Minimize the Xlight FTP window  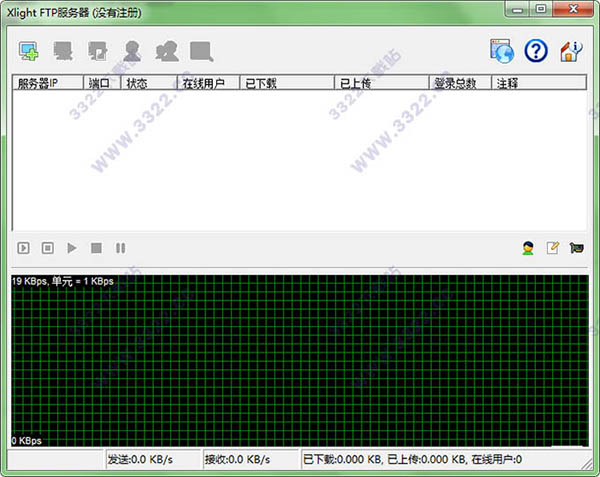[517, 9]
